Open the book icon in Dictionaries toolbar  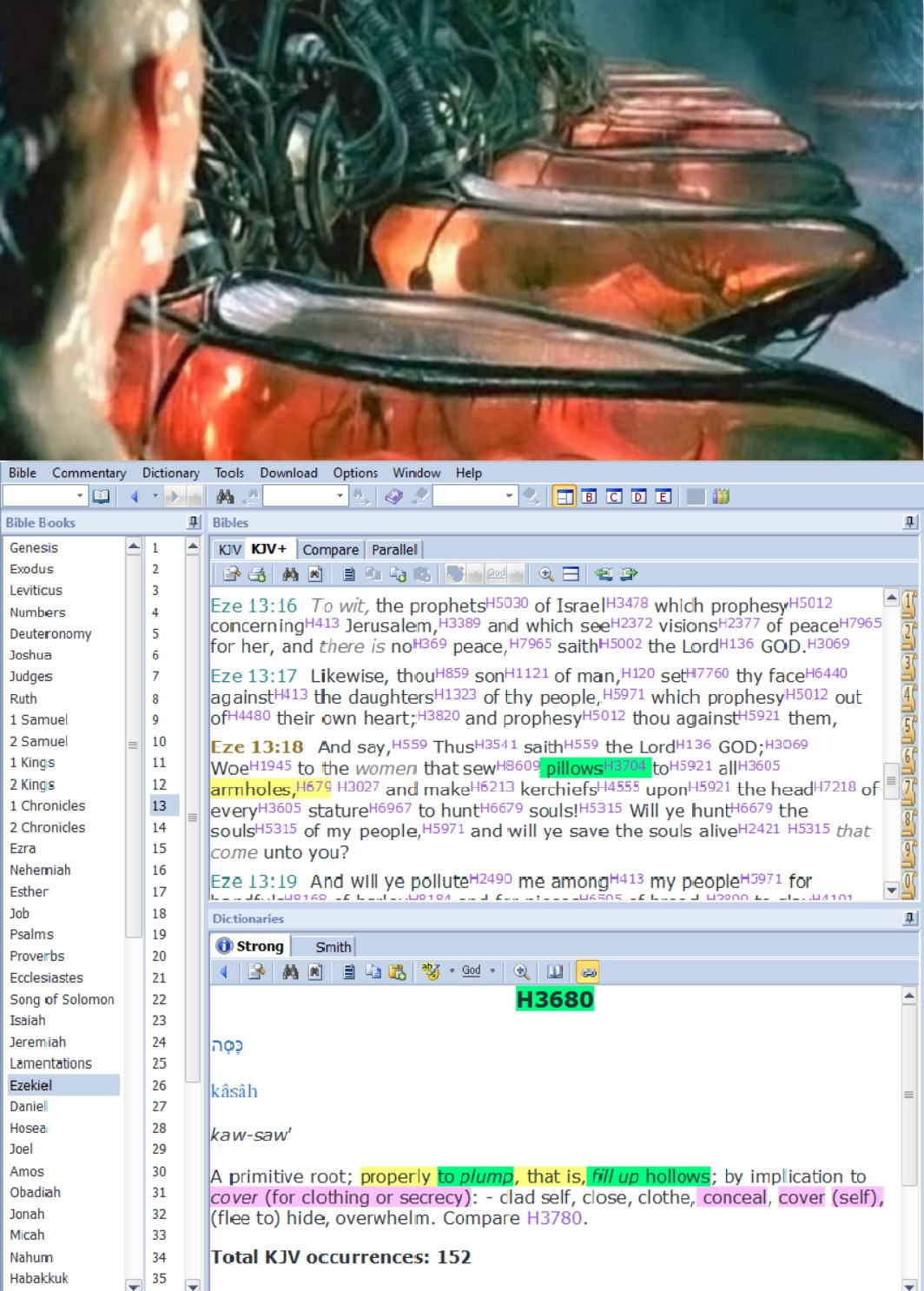(x=555, y=971)
